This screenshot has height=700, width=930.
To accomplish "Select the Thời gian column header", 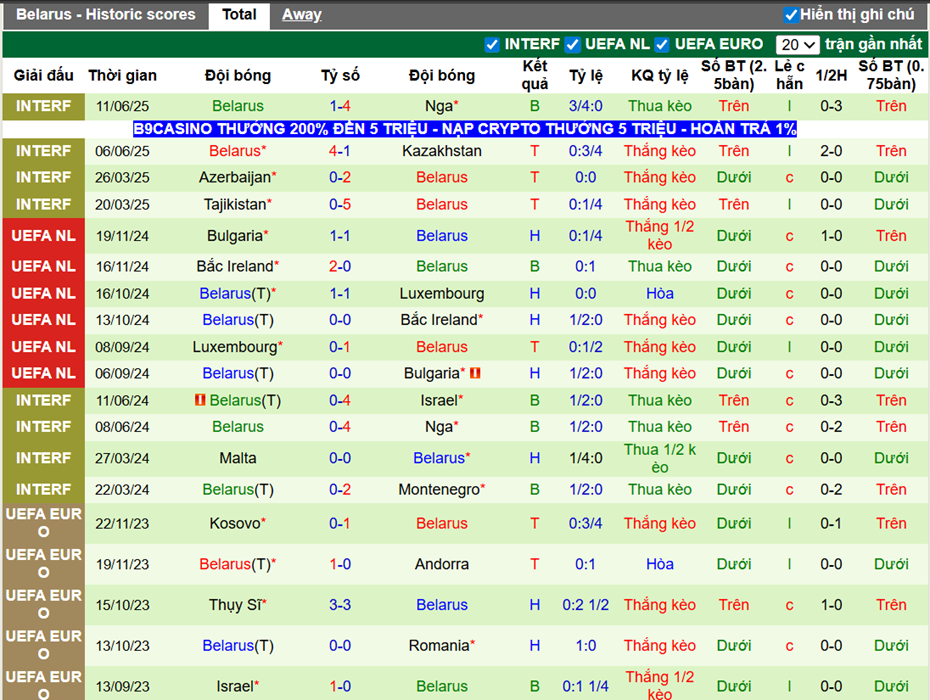I will [122, 75].
